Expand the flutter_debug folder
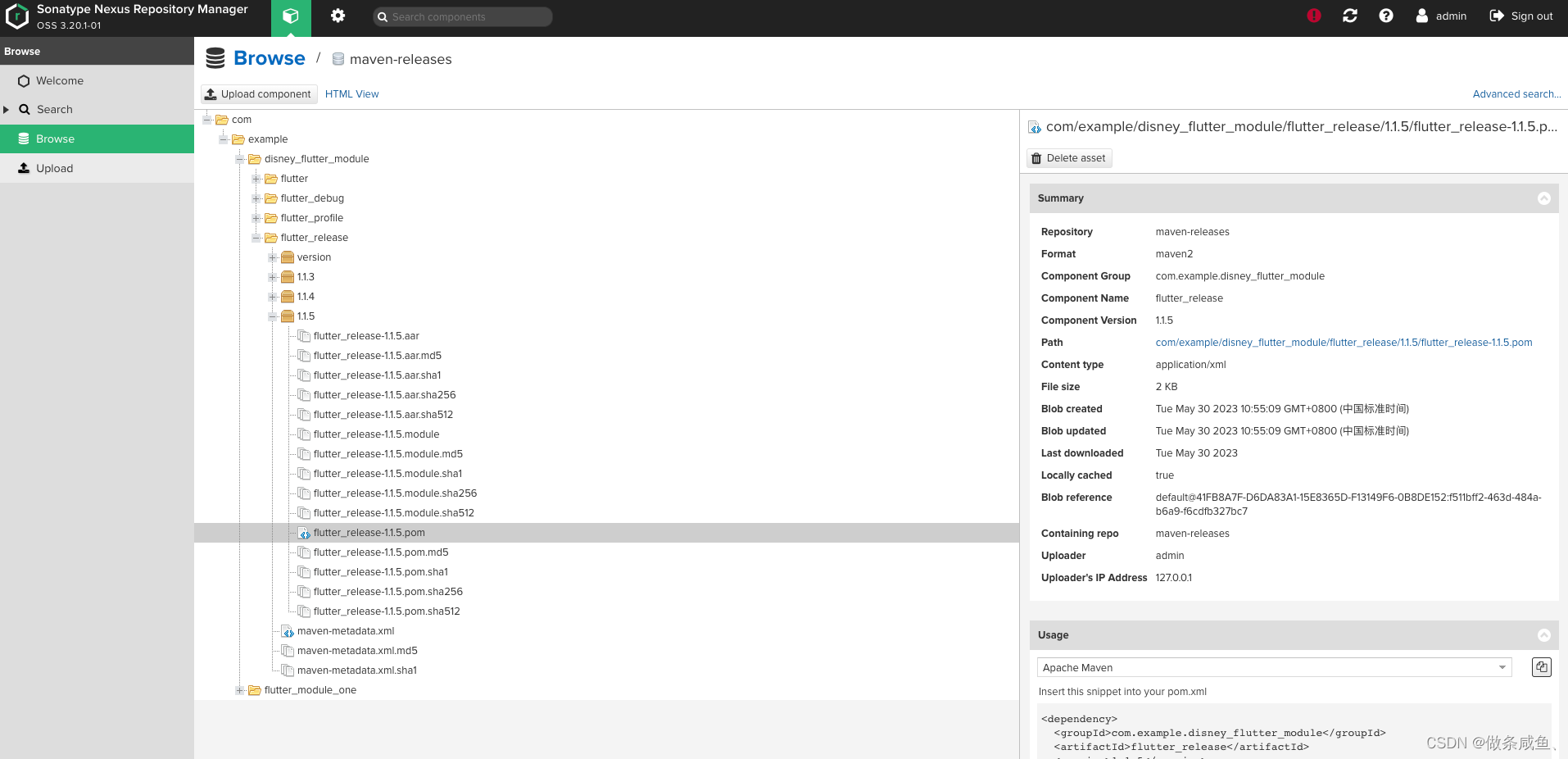The height and width of the screenshot is (759, 1568). tap(256, 198)
